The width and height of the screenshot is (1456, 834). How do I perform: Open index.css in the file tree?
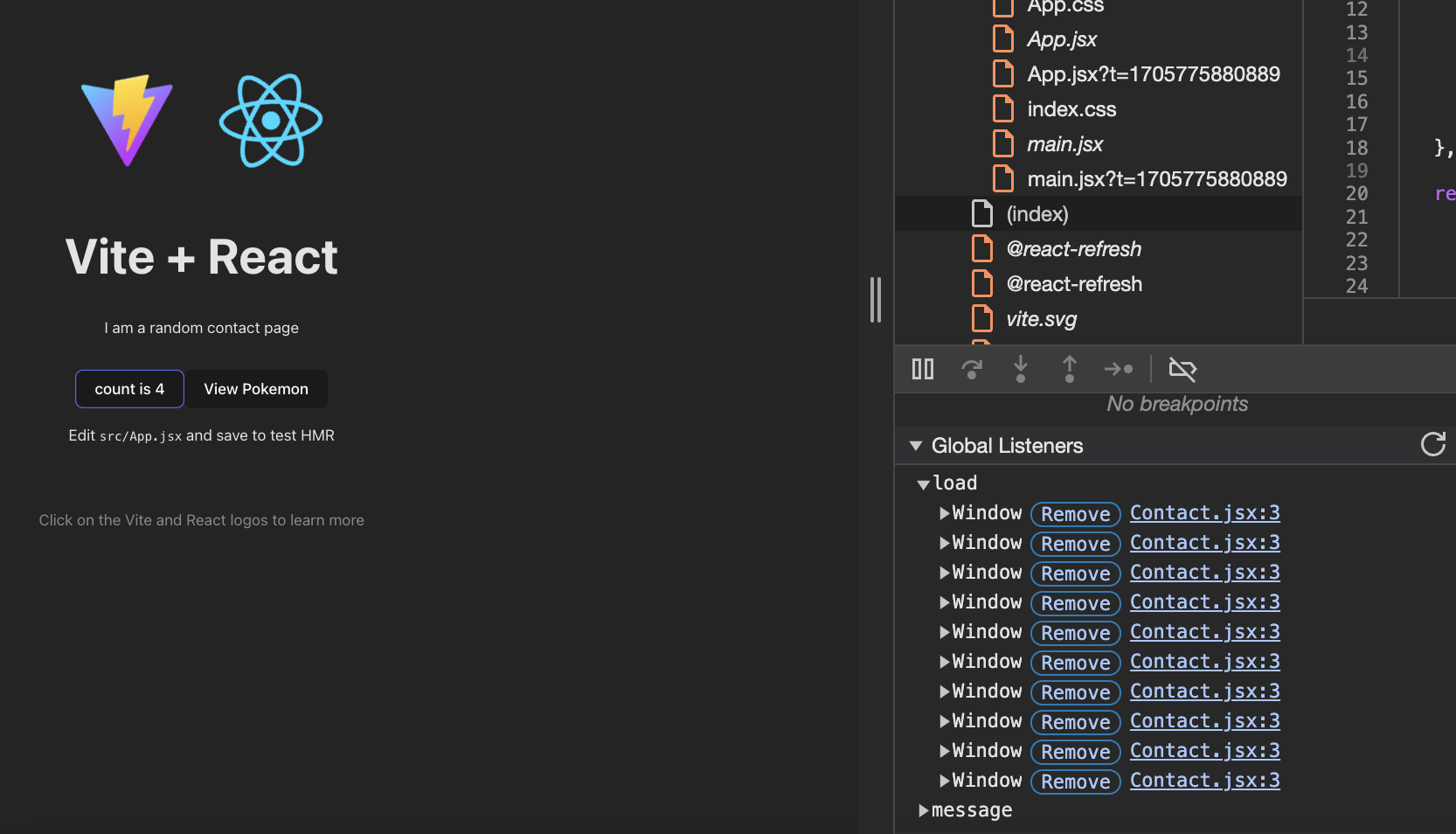(x=1071, y=109)
